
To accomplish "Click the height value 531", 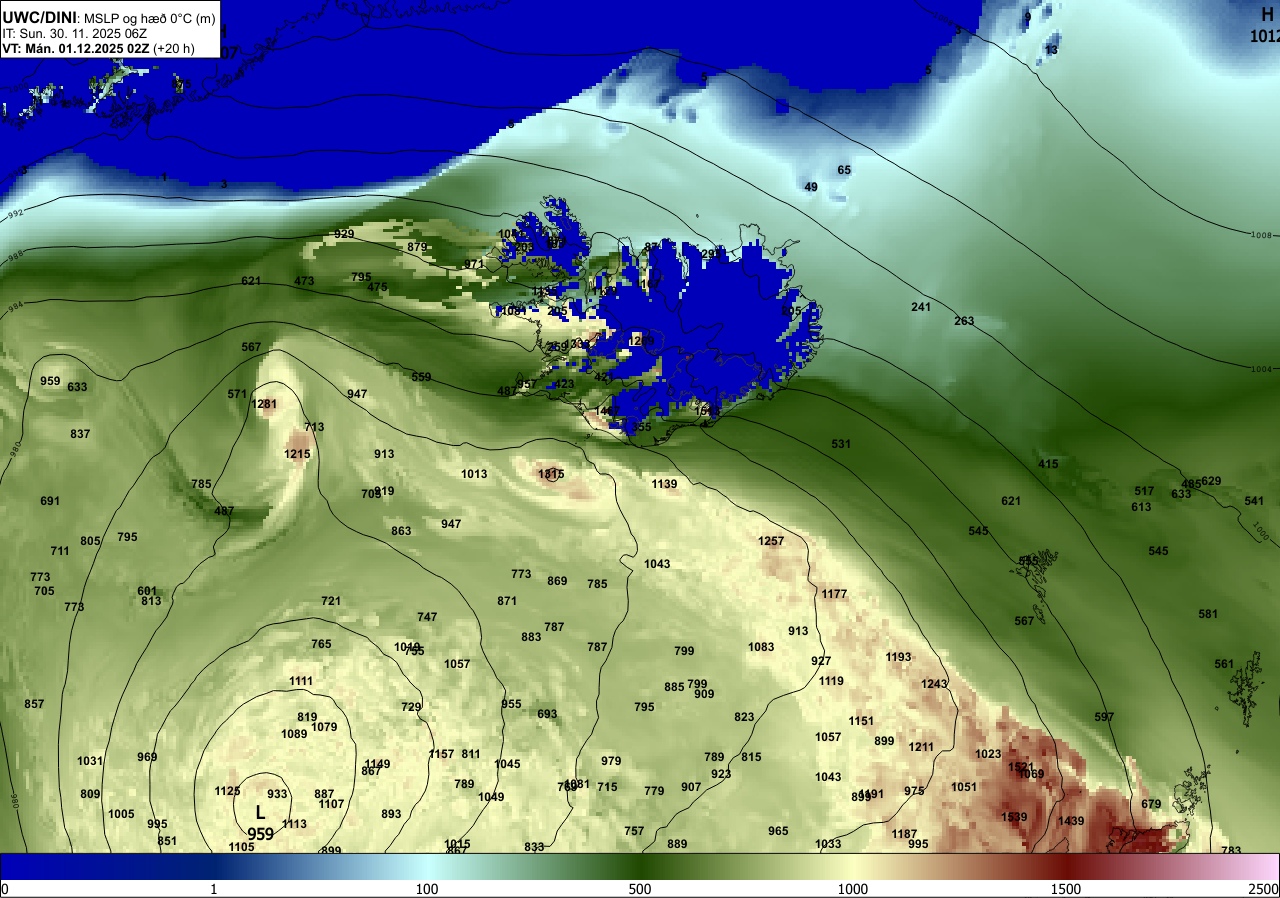I will pyautogui.click(x=841, y=444).
